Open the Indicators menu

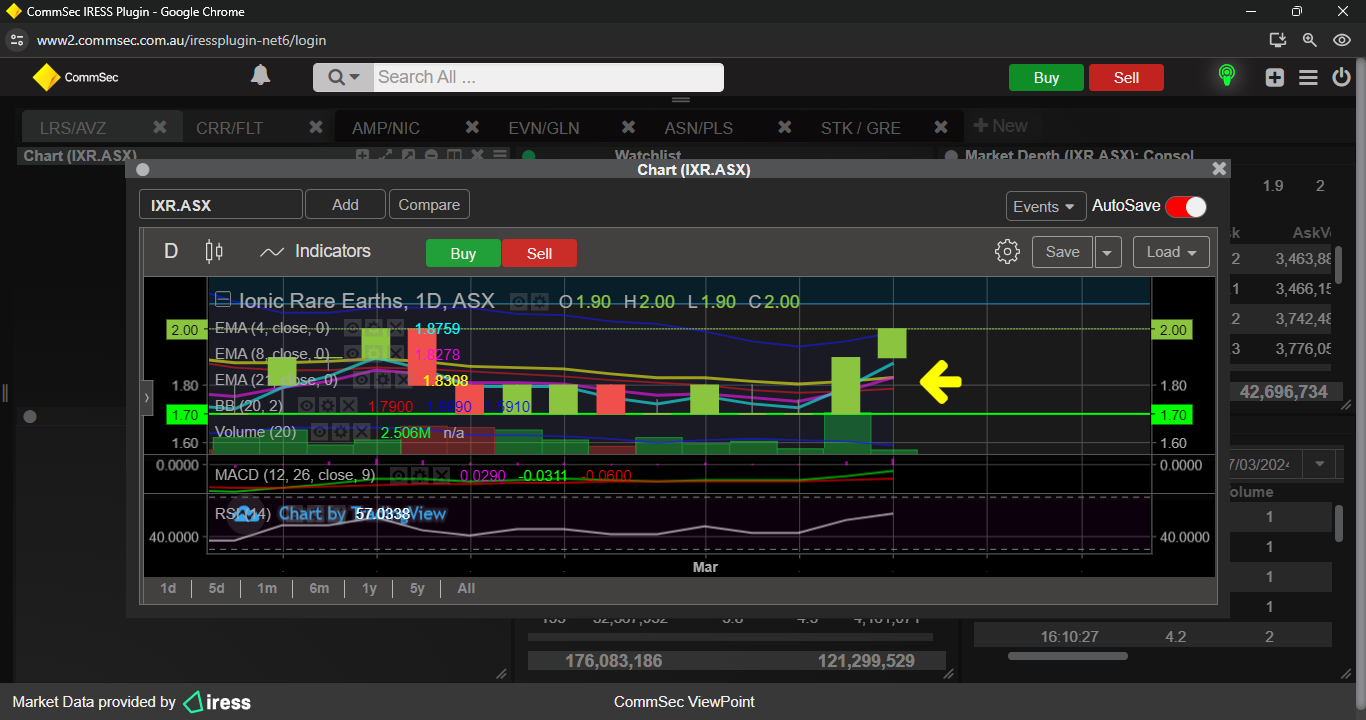coord(315,251)
